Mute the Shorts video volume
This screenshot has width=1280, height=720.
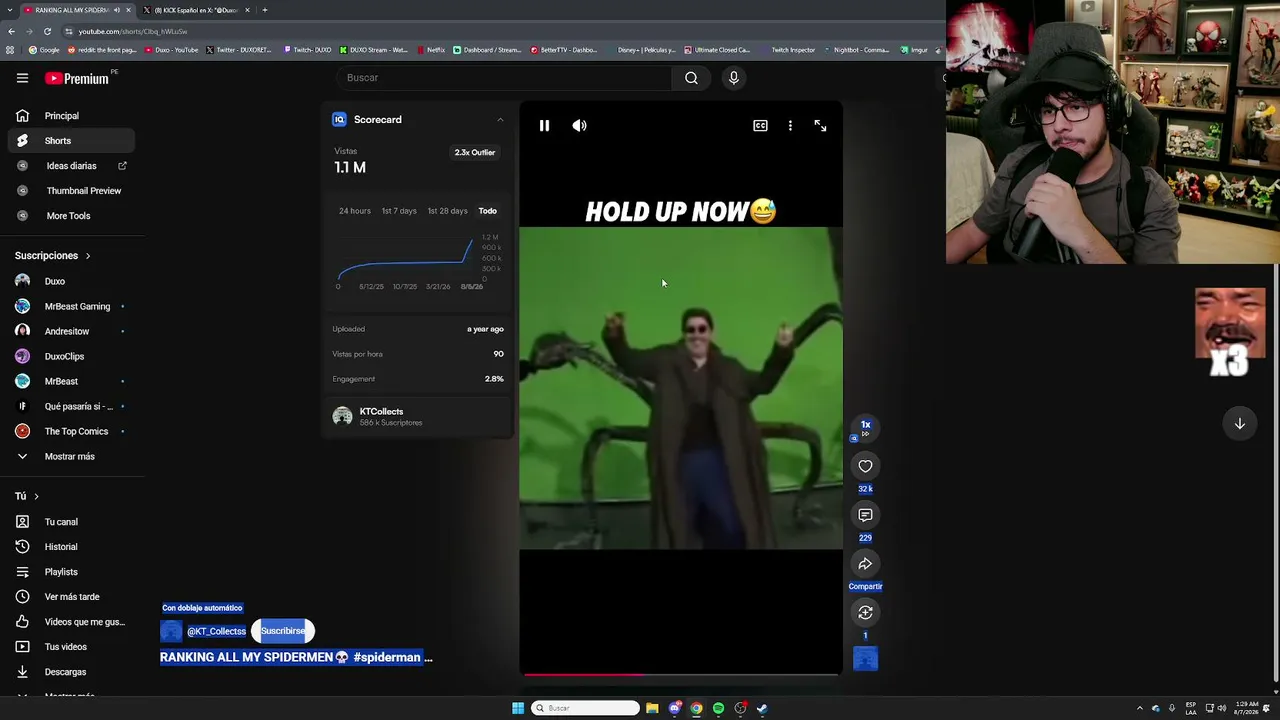[579, 126]
